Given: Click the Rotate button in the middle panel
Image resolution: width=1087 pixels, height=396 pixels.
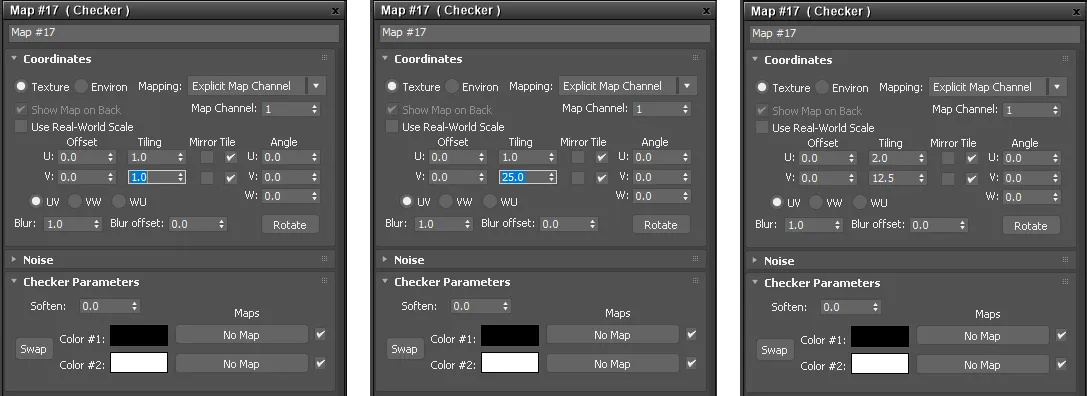Looking at the screenshot, I should point(661,225).
